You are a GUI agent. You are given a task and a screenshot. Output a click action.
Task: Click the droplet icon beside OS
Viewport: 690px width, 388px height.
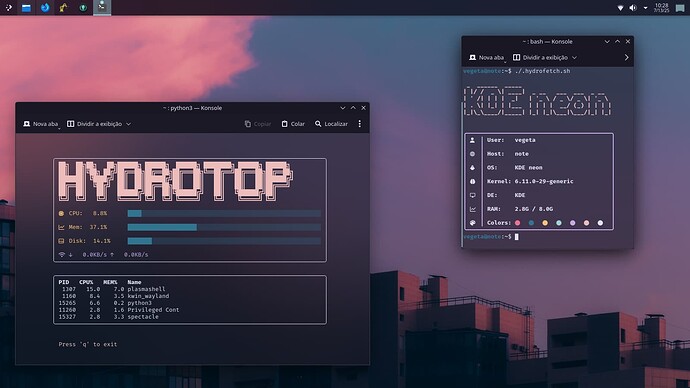[x=473, y=168]
